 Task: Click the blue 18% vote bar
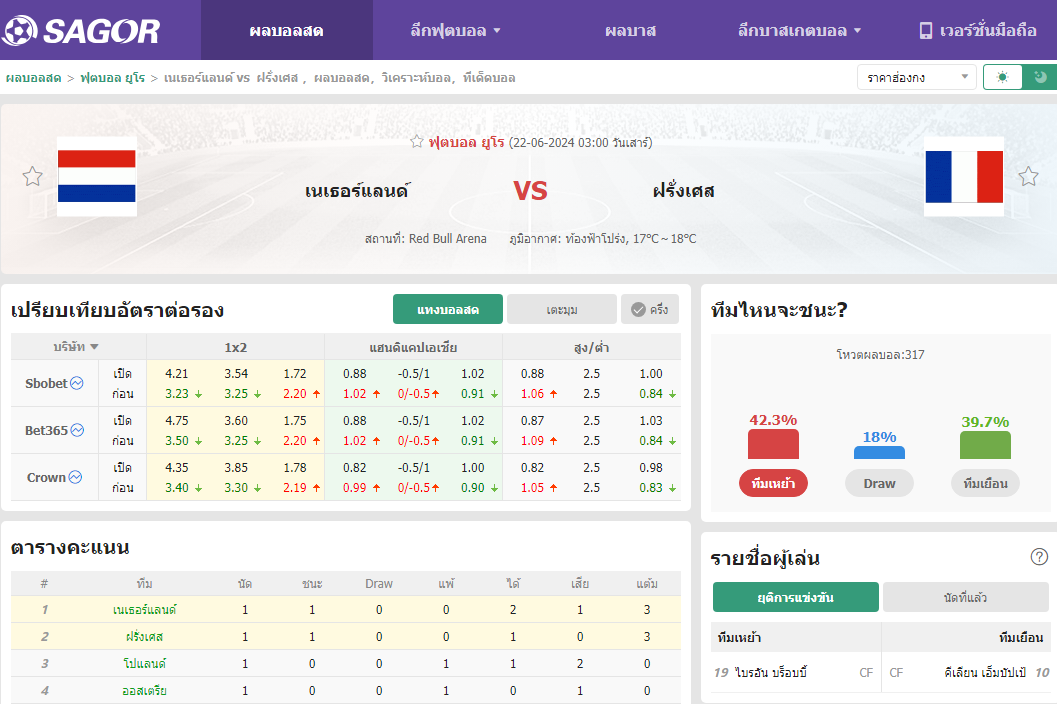point(879,452)
